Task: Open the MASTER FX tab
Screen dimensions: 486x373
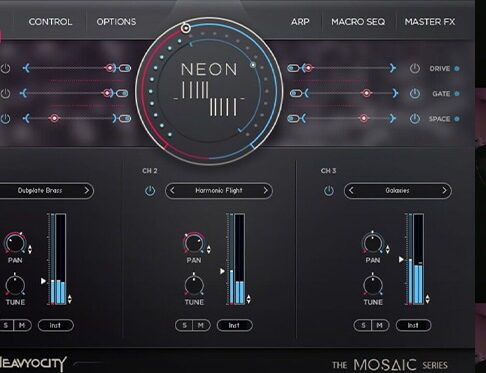Action: (430, 22)
